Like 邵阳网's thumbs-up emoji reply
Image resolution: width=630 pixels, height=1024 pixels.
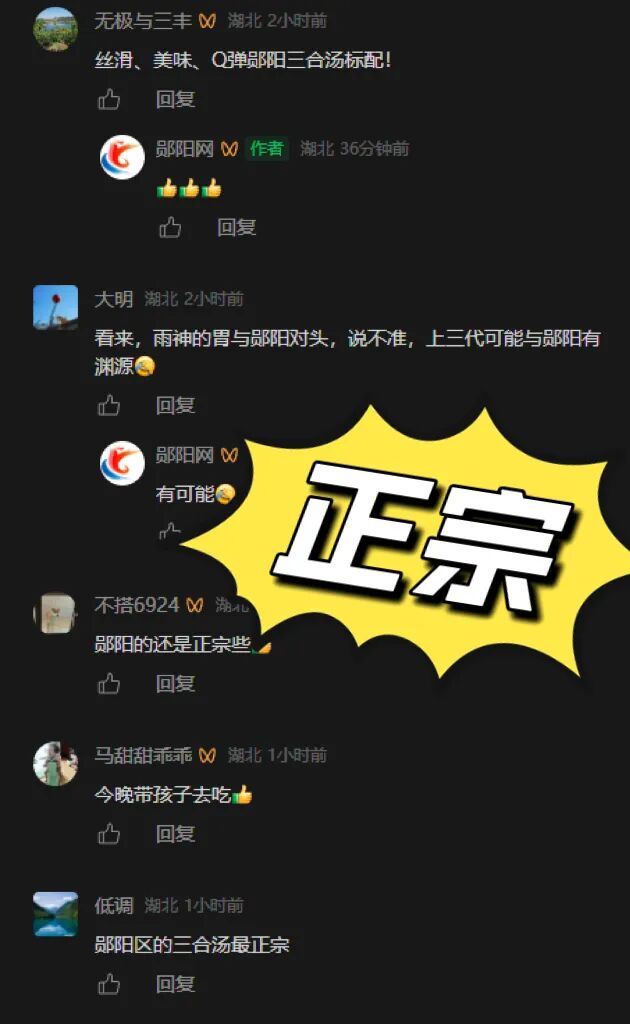tap(170, 227)
